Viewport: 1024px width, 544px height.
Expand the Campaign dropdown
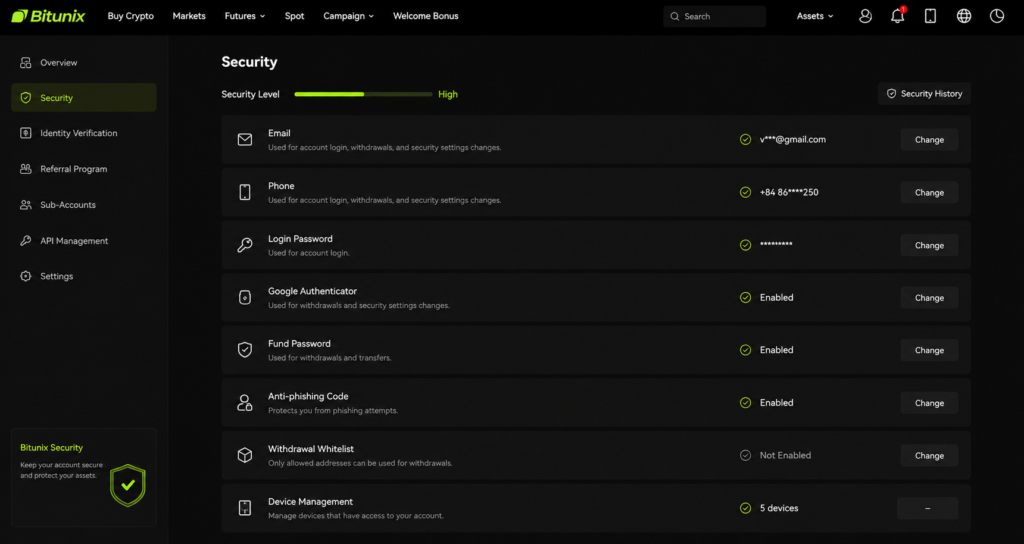tap(349, 16)
